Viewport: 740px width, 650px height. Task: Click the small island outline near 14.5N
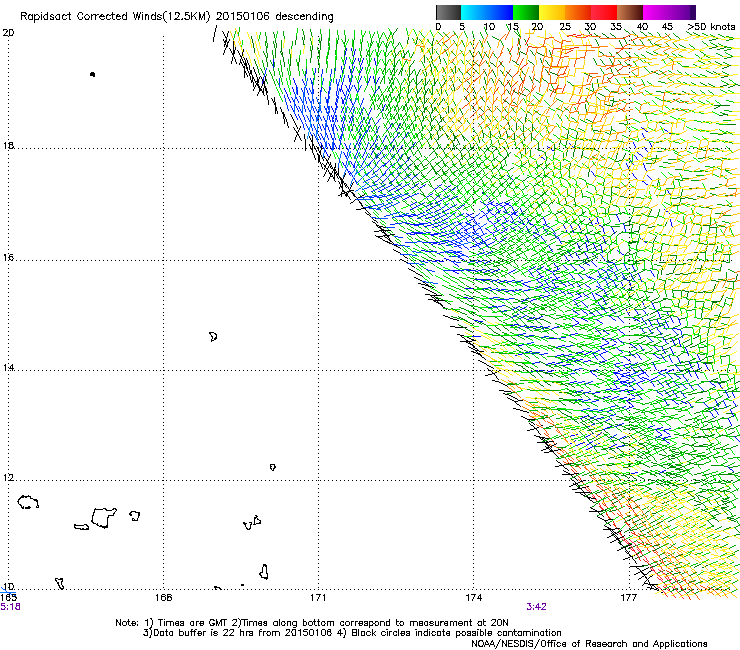pos(213,337)
